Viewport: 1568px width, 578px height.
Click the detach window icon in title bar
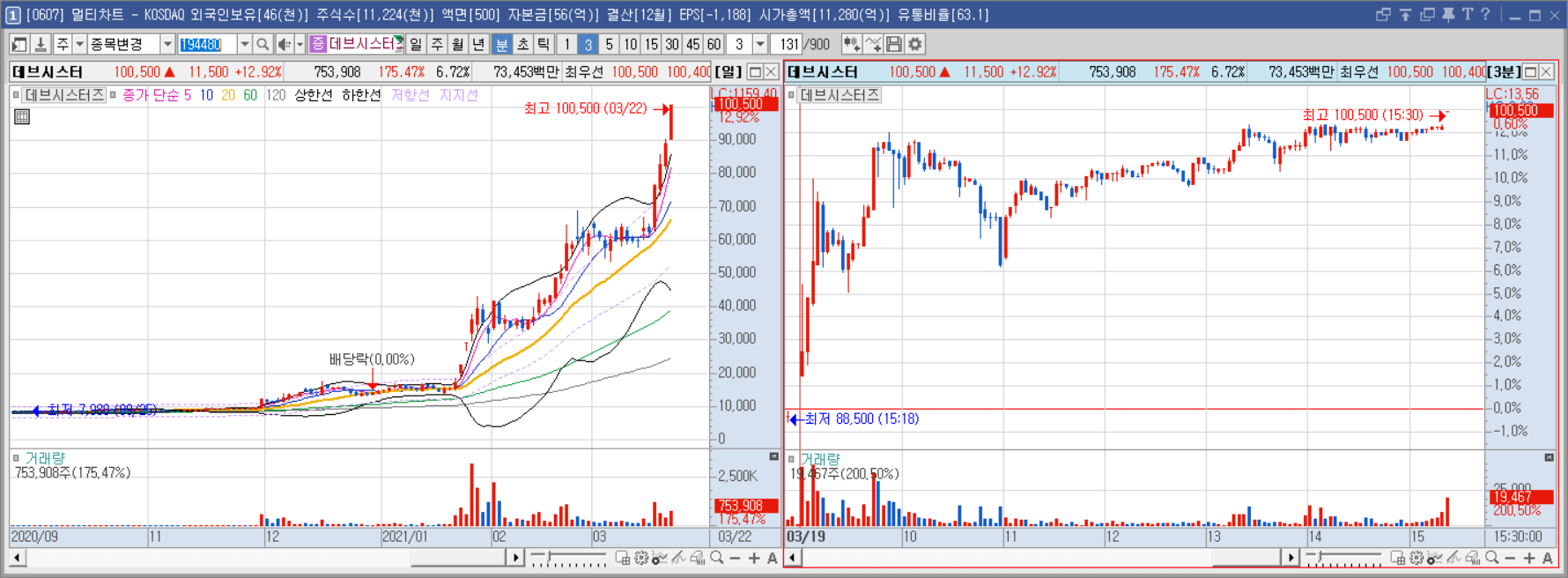pyautogui.click(x=1383, y=15)
